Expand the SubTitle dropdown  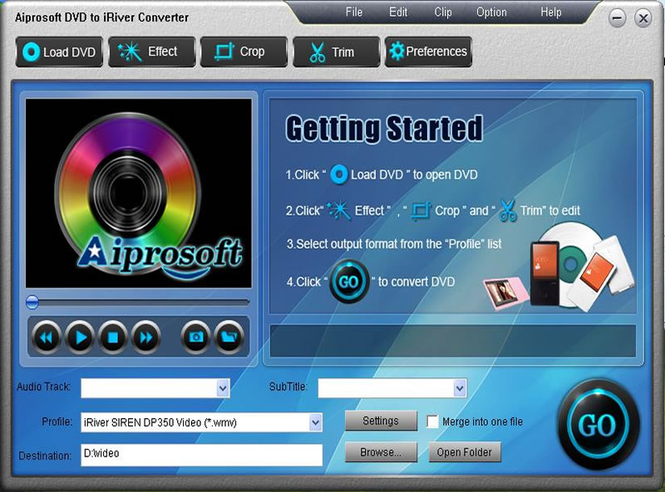click(x=460, y=388)
